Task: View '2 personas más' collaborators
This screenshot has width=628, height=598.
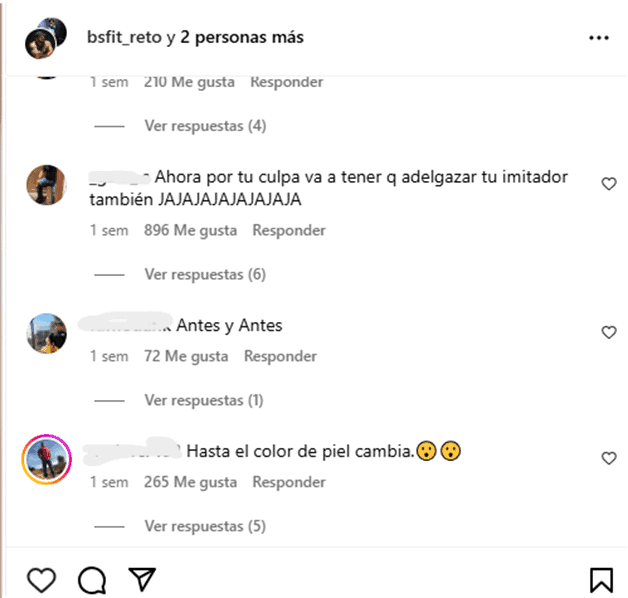Action: (242, 37)
